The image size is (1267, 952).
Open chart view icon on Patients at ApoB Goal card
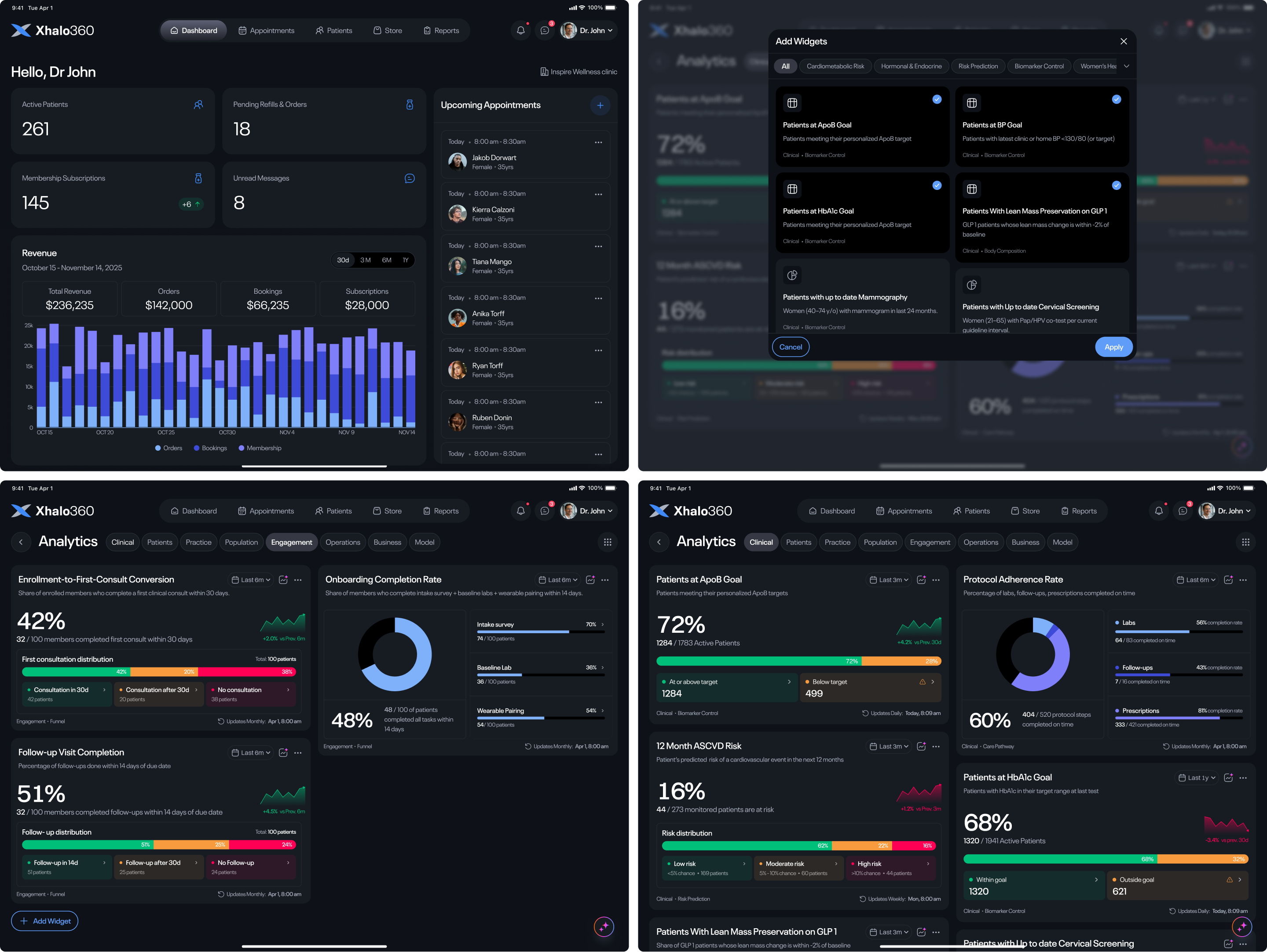921,580
